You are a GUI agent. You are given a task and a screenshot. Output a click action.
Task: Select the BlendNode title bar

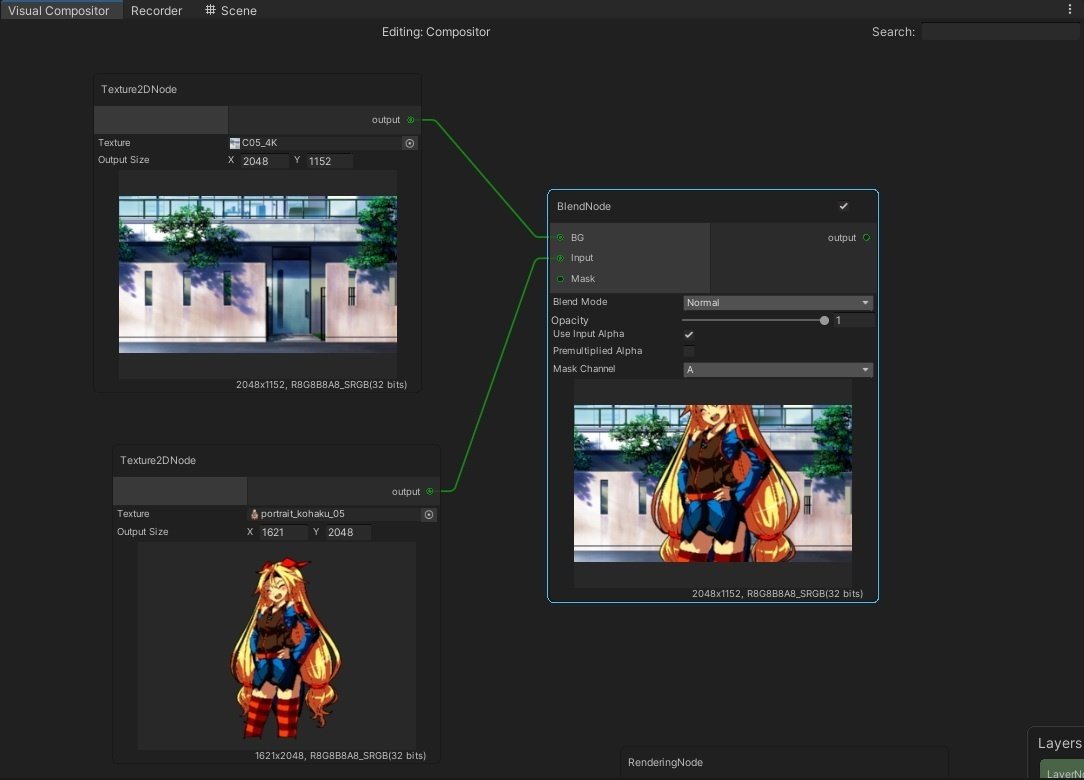tap(713, 206)
